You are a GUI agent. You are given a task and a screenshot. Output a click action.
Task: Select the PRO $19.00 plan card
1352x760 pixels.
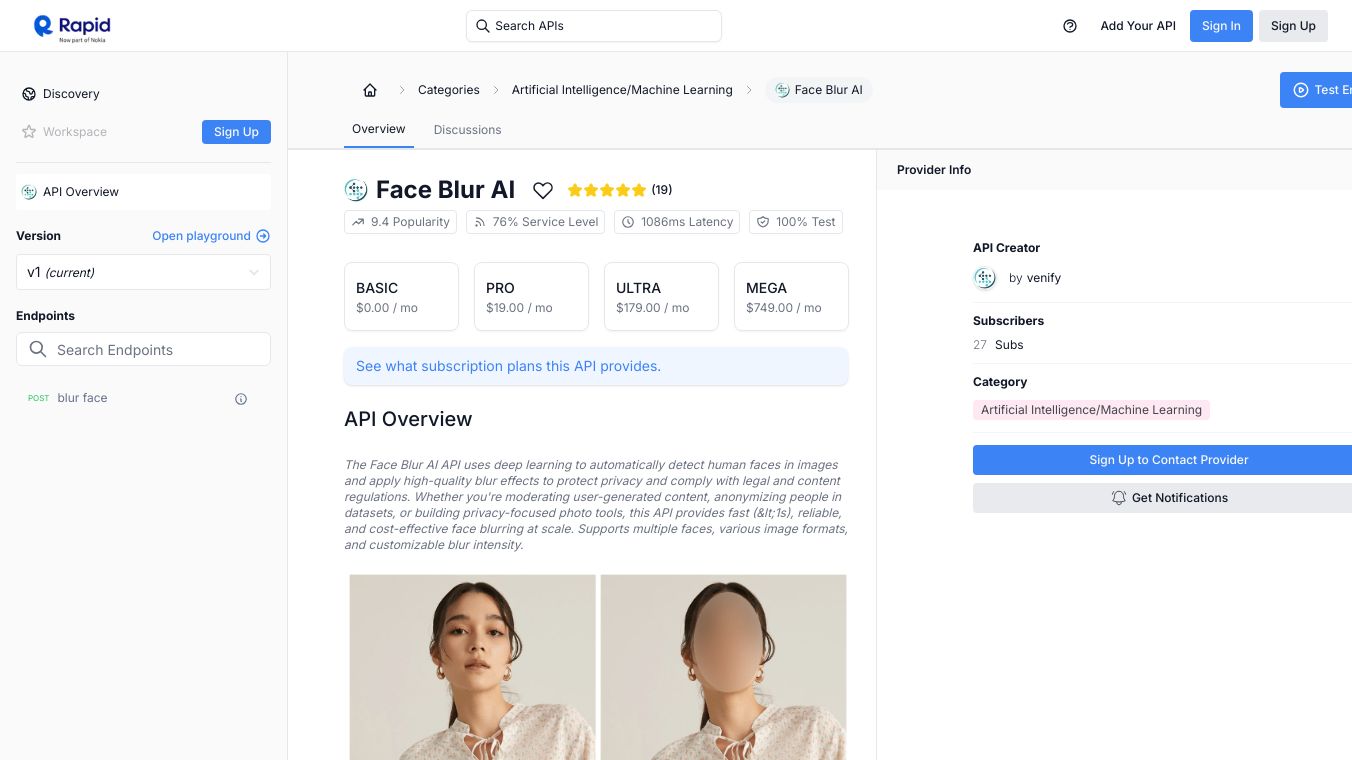click(x=531, y=297)
